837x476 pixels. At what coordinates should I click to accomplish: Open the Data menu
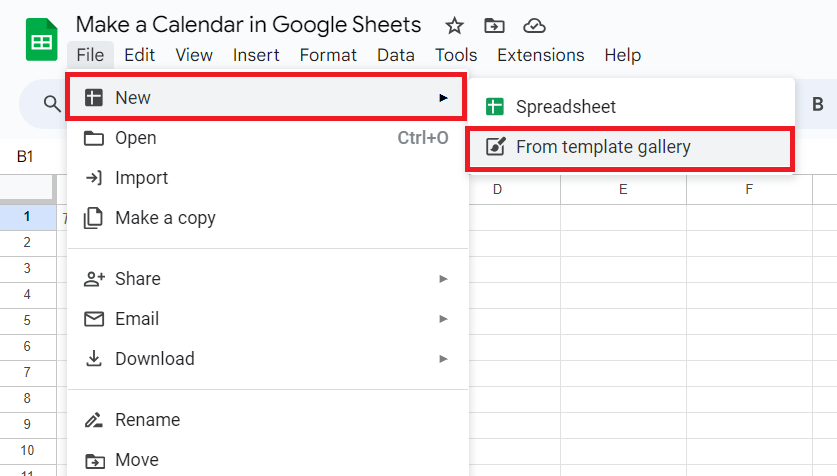pos(396,55)
